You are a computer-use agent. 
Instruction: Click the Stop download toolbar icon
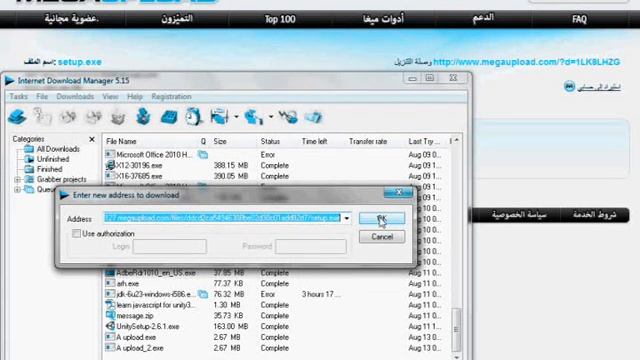[68, 117]
